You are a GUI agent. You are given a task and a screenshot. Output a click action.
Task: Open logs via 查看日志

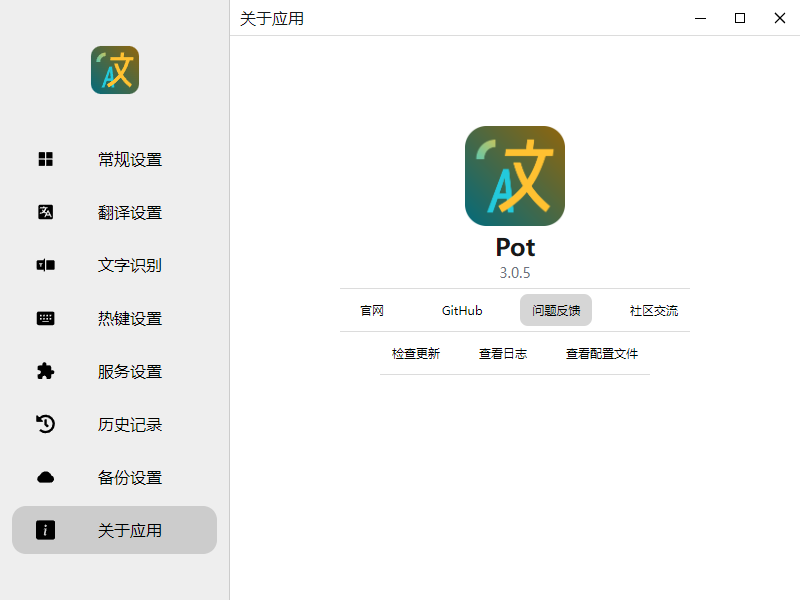click(x=502, y=353)
